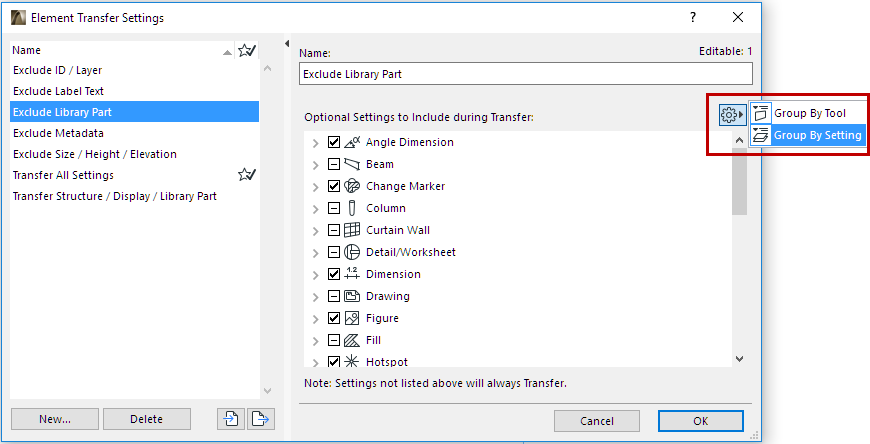Click the Fill tool icon
This screenshot has width=870, height=444.
(x=352, y=340)
